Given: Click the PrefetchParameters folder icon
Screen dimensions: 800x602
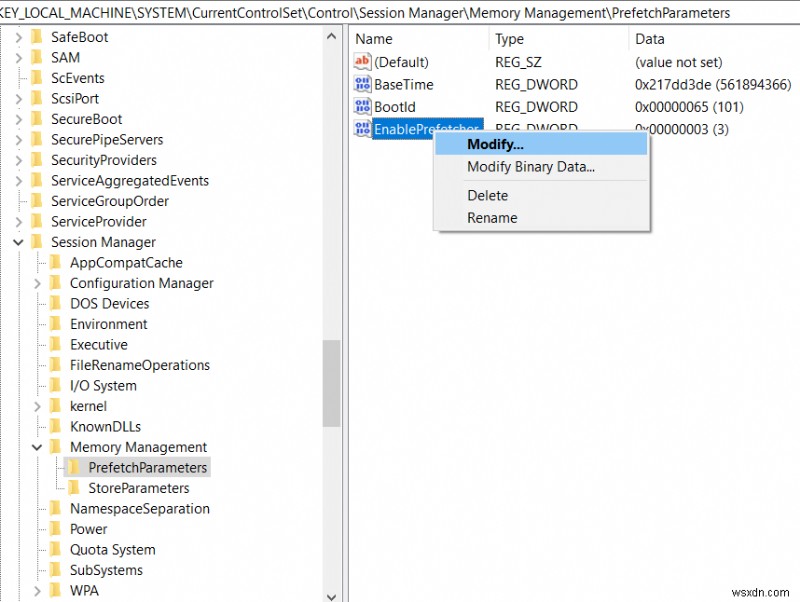Looking at the screenshot, I should pyautogui.click(x=74, y=467).
